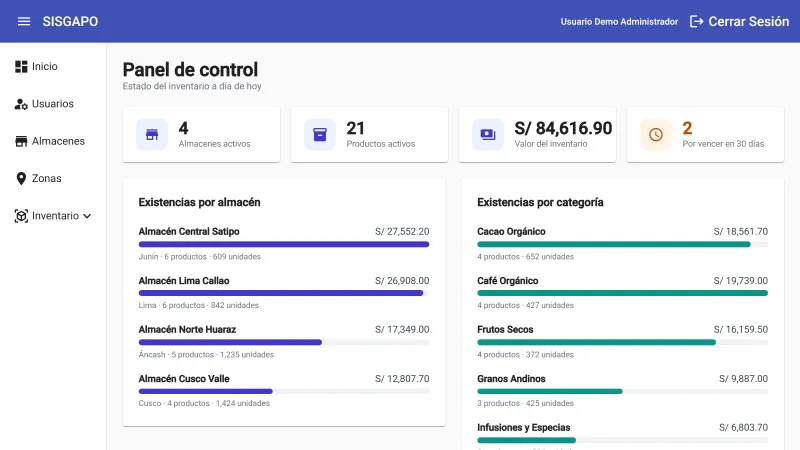Click Almacén Central Satipo progress bar
The image size is (800, 450).
[284, 244]
